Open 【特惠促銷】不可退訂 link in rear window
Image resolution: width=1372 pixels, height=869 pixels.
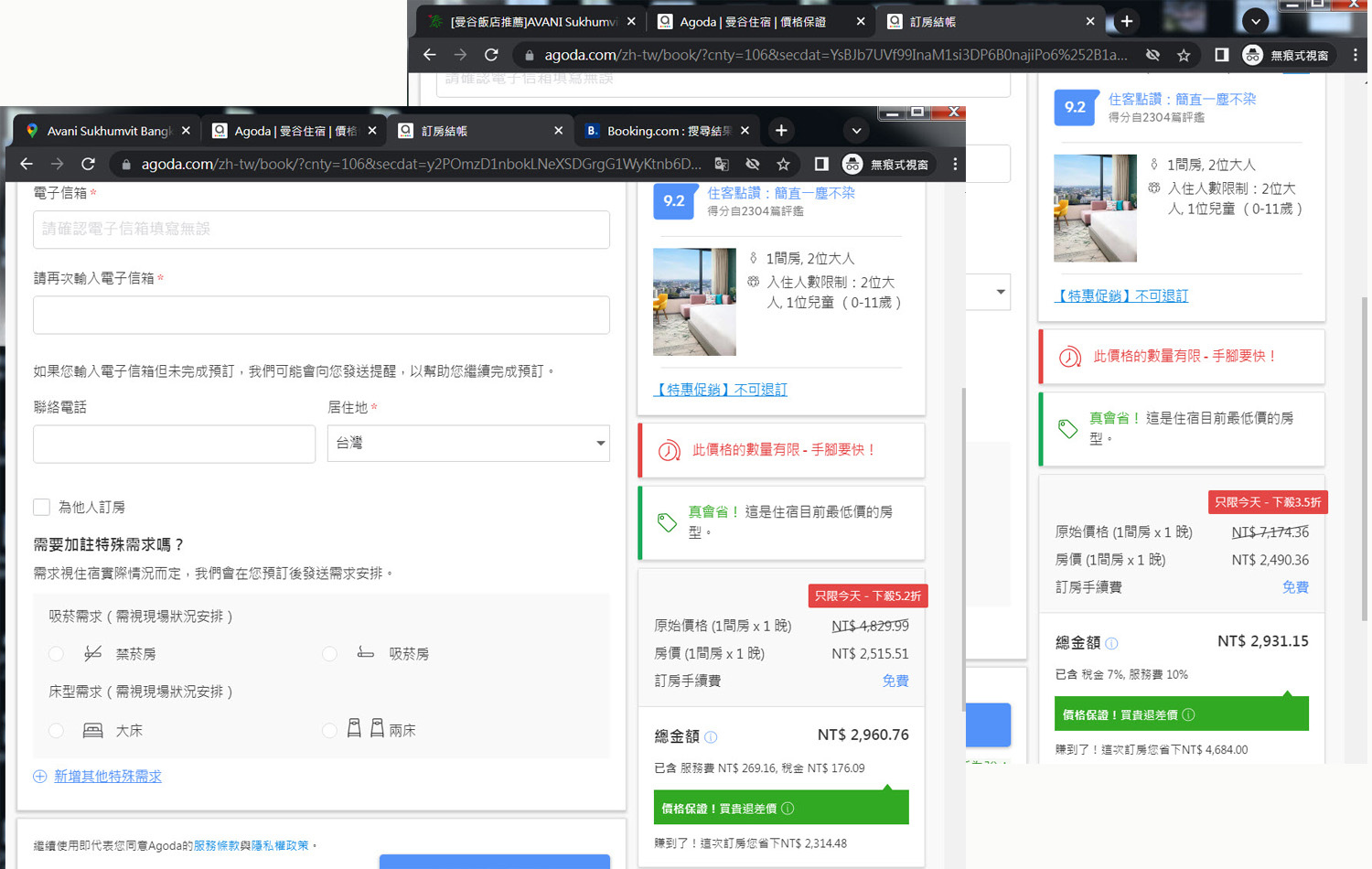click(1121, 296)
